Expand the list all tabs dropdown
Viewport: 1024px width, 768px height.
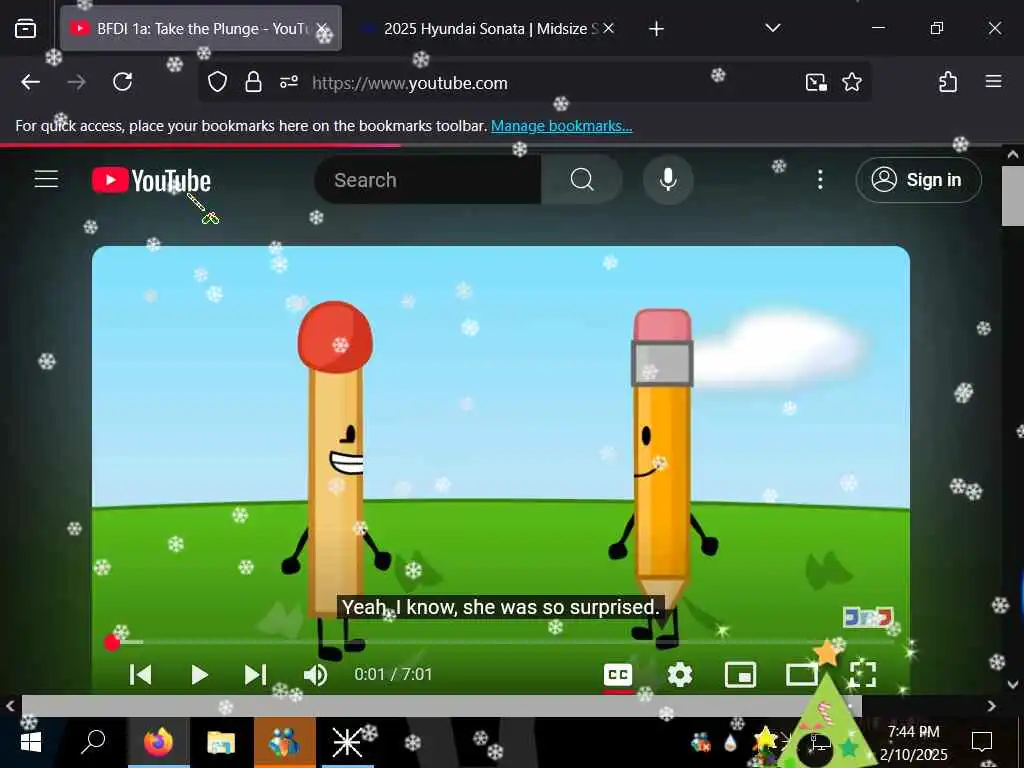pos(773,28)
